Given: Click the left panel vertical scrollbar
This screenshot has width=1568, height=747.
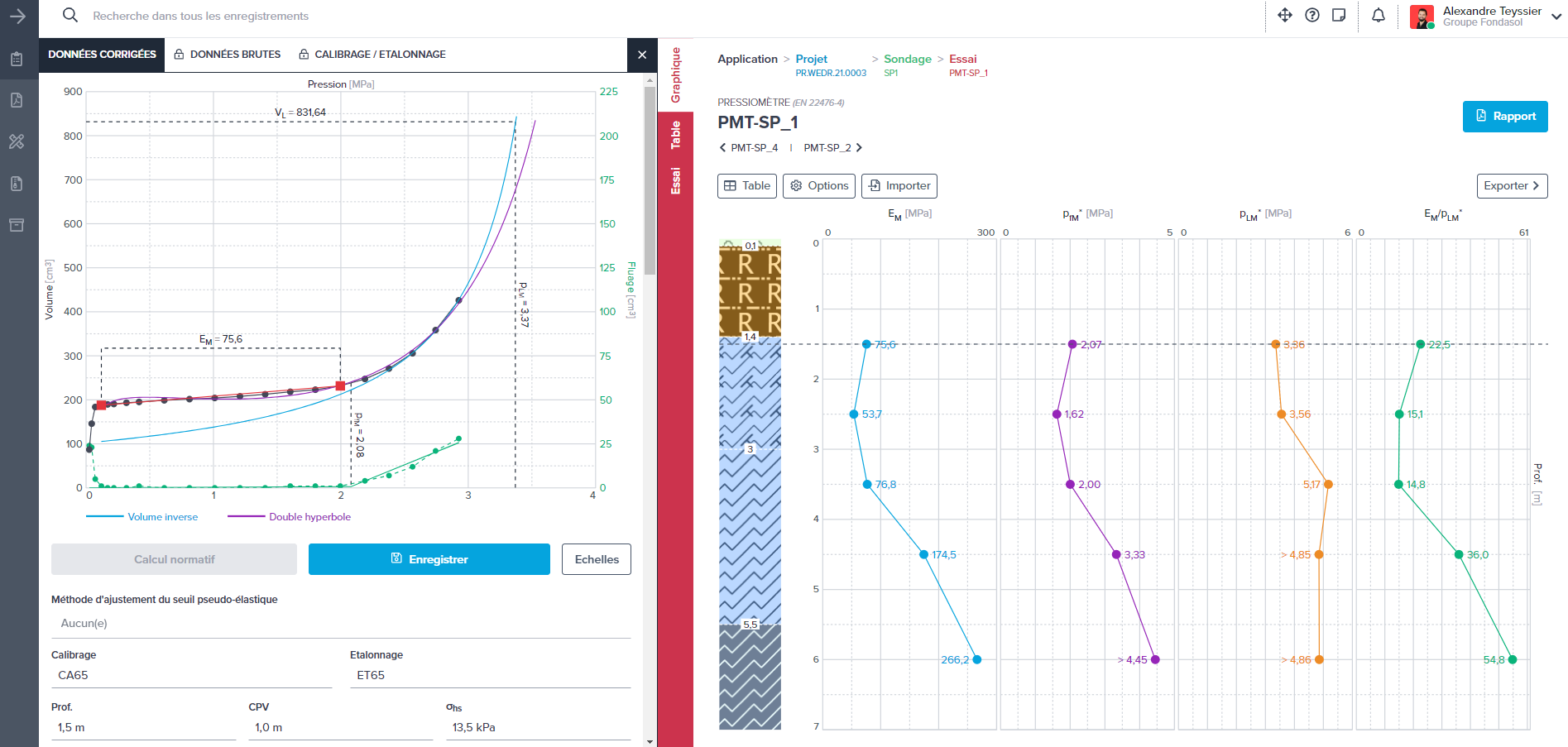Looking at the screenshot, I should [x=650, y=182].
